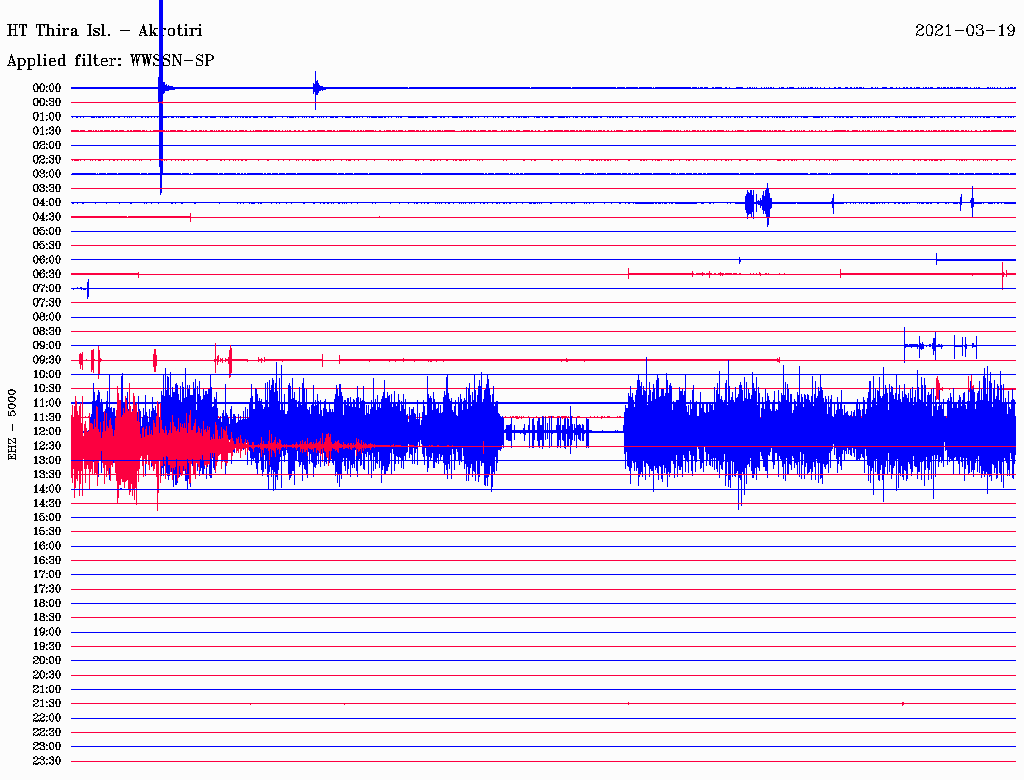
Task: Click the 09:00 time label
Action: [x=47, y=346]
